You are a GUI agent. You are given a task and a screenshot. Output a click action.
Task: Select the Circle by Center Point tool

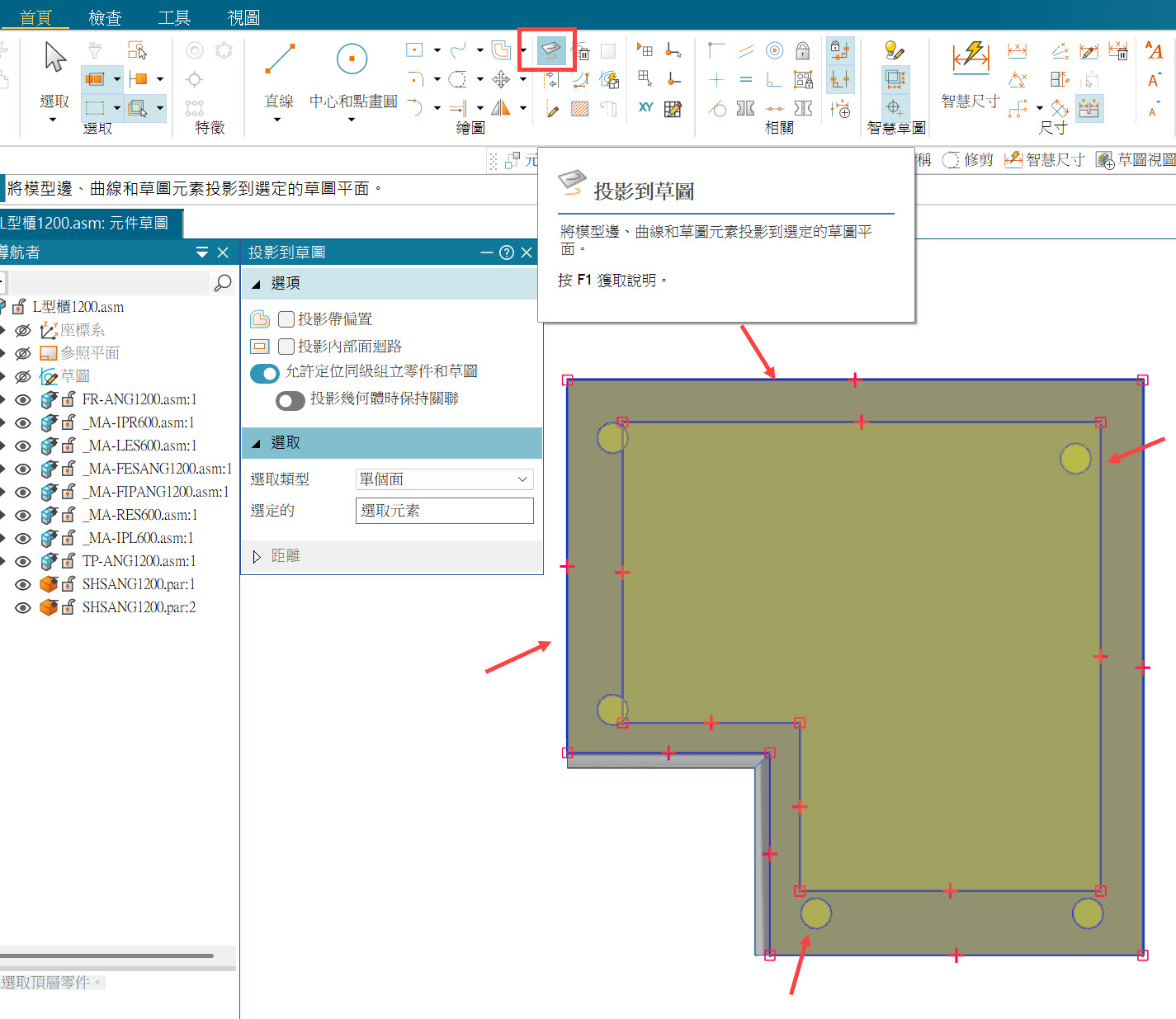(352, 59)
